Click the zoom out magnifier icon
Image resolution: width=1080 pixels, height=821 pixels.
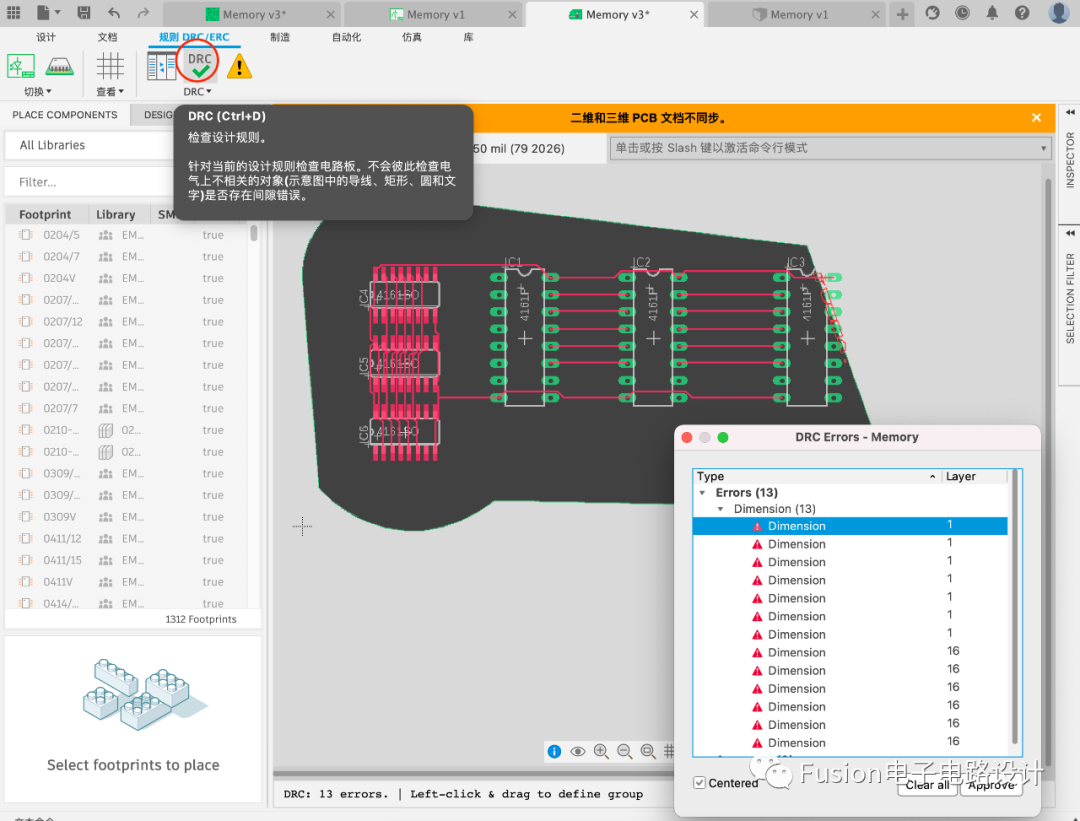pyautogui.click(x=625, y=751)
